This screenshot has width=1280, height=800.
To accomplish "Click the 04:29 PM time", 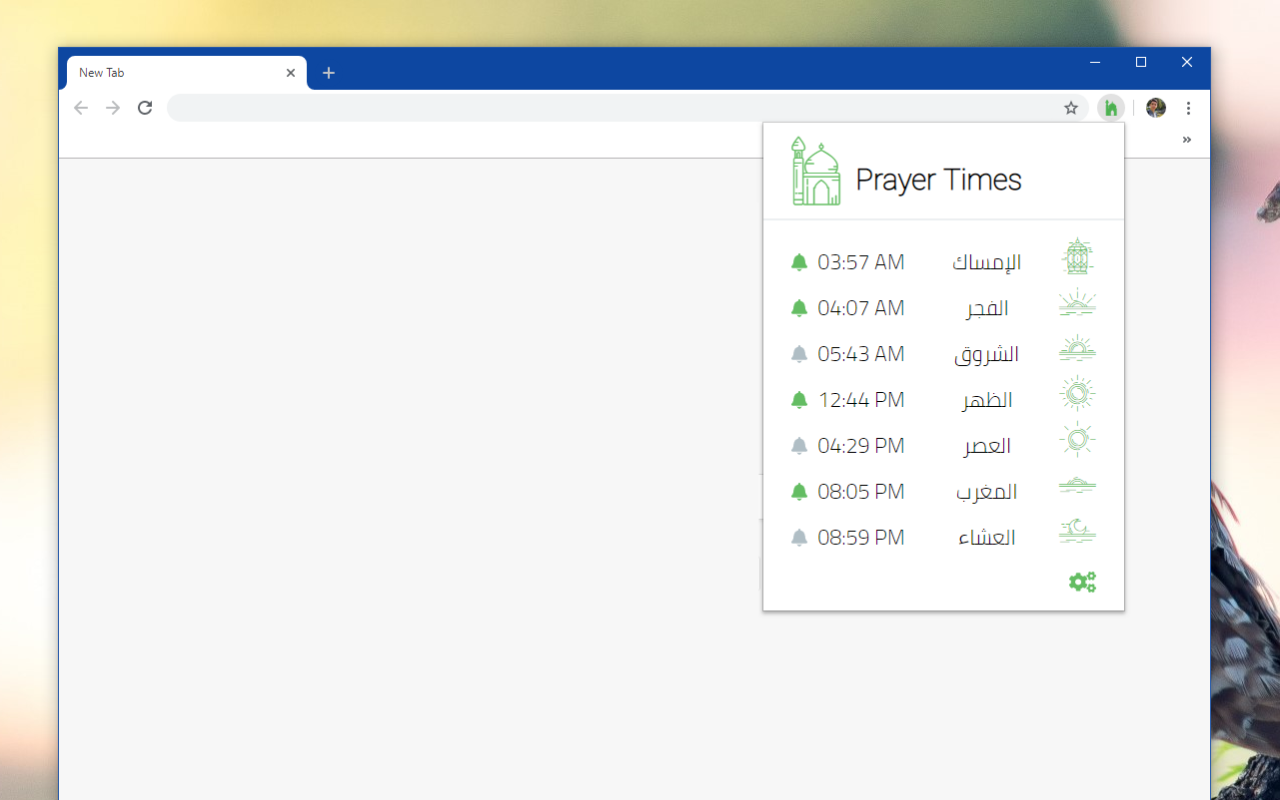I will pos(861,446).
